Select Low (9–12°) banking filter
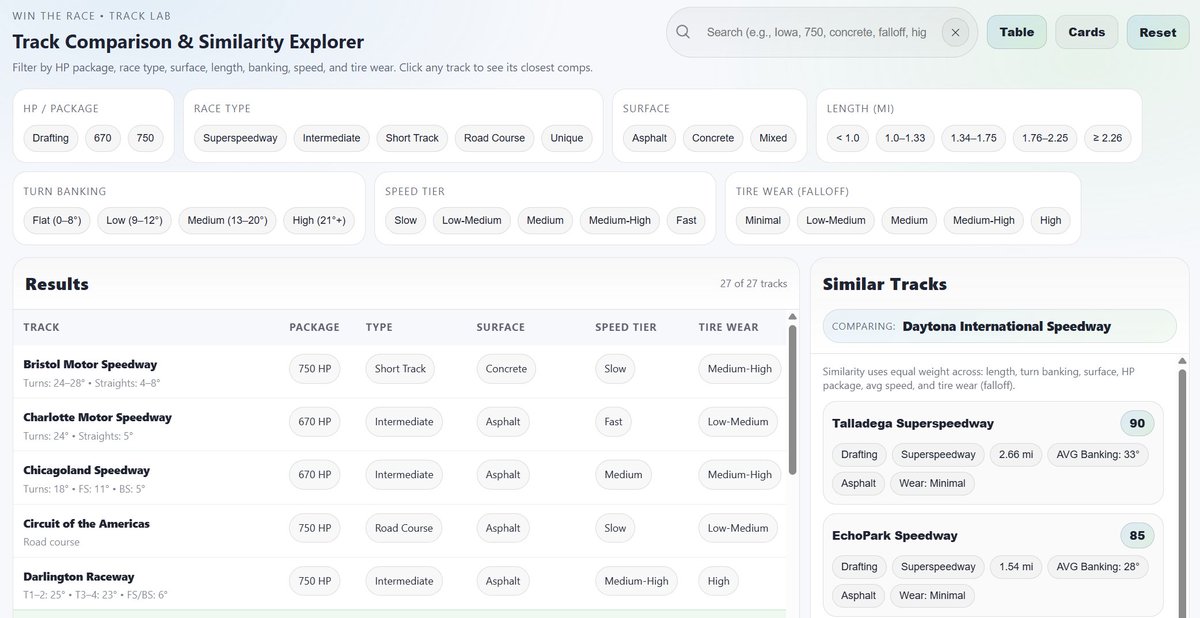Viewport: 1200px width, 618px height. [x=135, y=220]
